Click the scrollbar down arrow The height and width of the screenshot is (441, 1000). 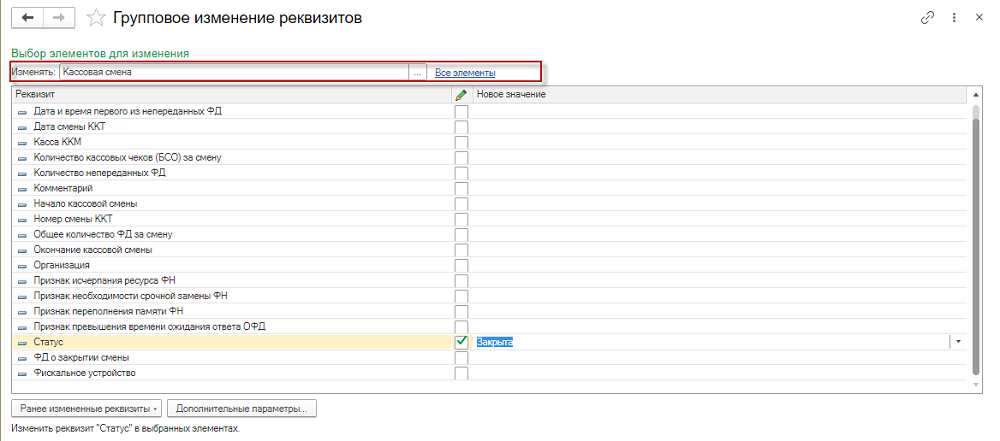coord(974,385)
